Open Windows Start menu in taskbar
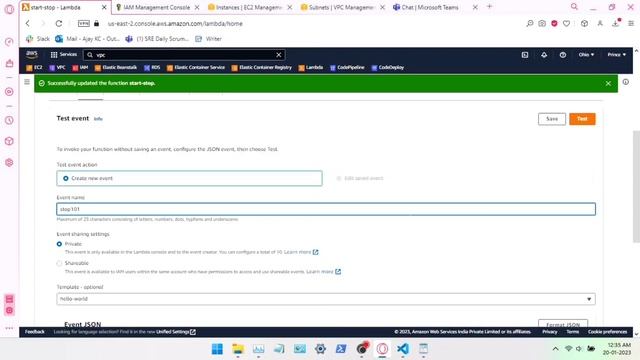 click(217, 349)
